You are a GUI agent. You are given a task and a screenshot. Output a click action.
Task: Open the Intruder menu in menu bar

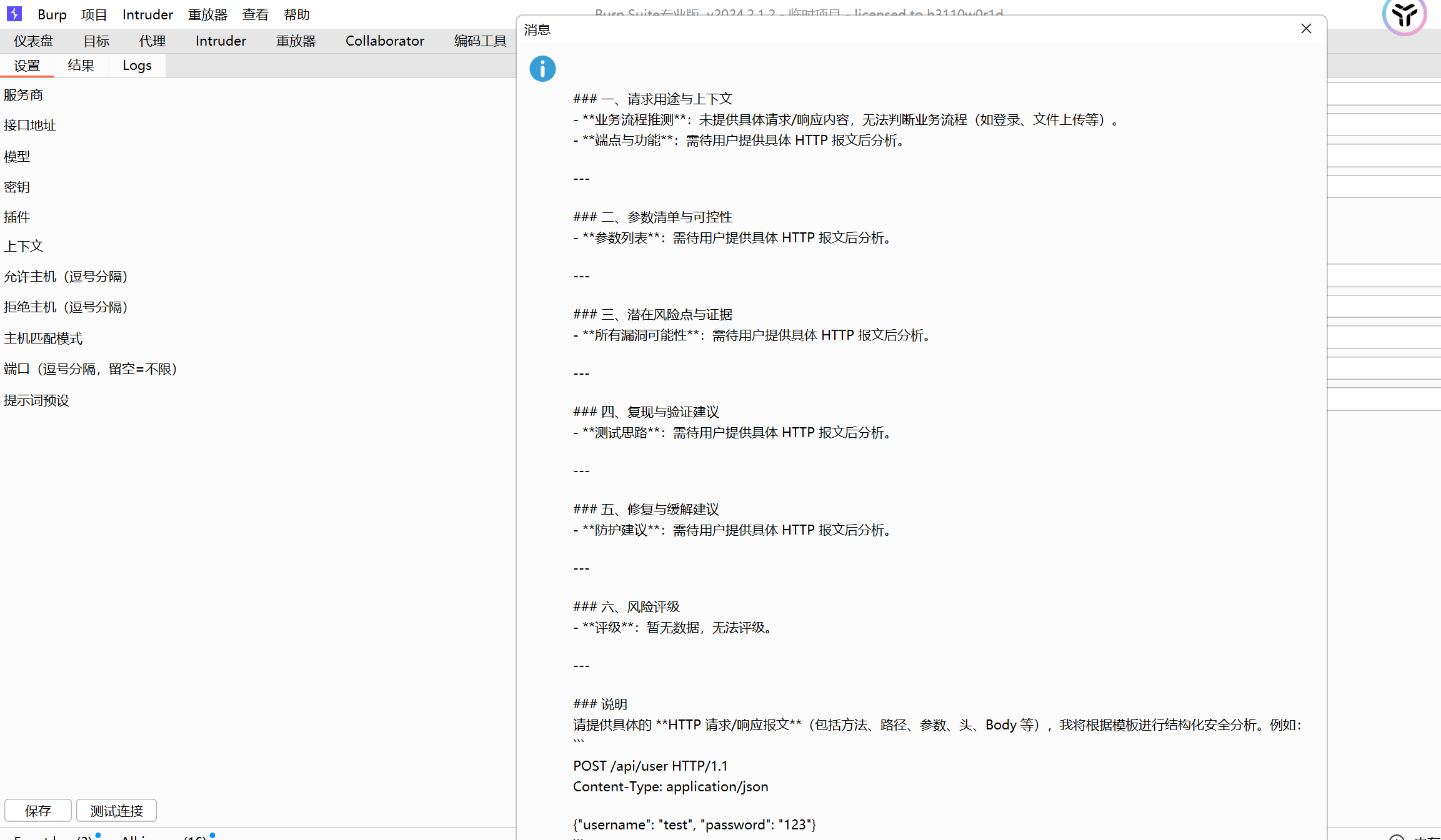click(147, 14)
